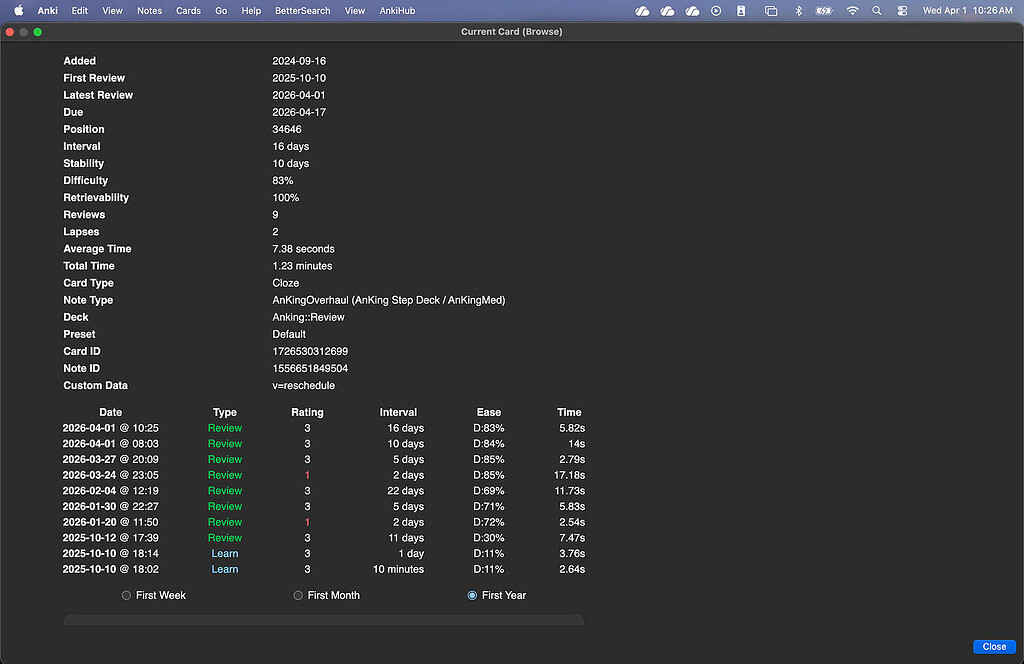This screenshot has height=664, width=1024.
Task: Open the Go menu
Action: 221,10
